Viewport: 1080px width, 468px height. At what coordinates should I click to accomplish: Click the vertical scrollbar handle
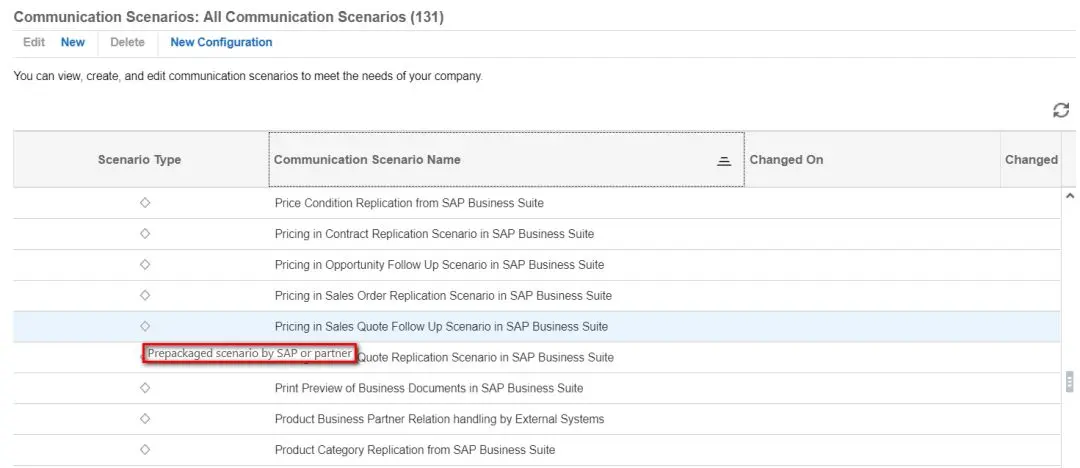pos(1070,381)
